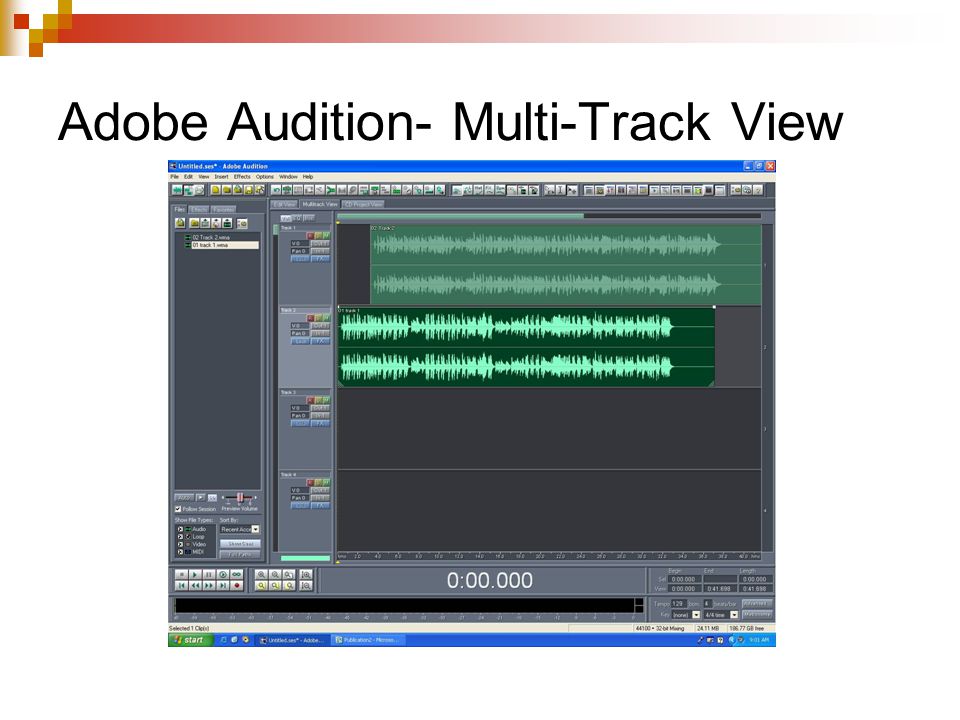Screen dimensions: 960x720
Task: Open the Key (none) dropdown
Action: tap(696, 615)
